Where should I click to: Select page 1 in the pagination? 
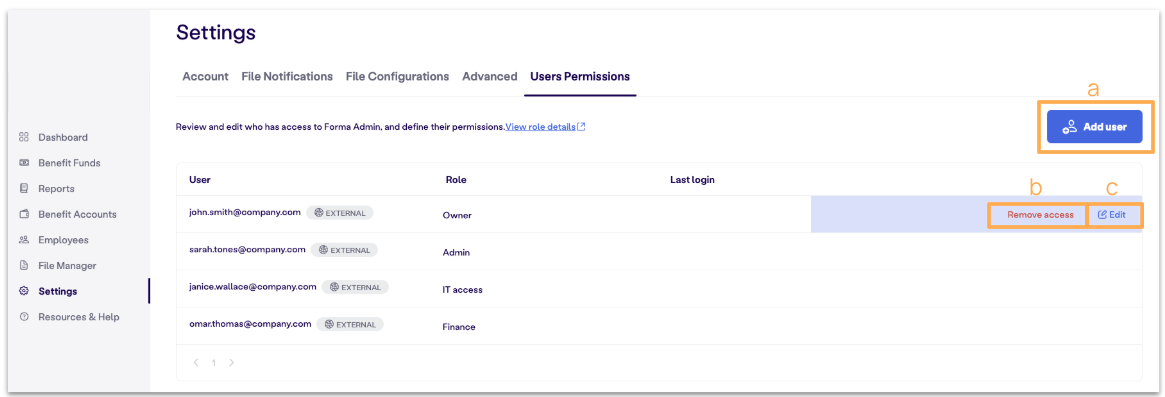pos(214,363)
